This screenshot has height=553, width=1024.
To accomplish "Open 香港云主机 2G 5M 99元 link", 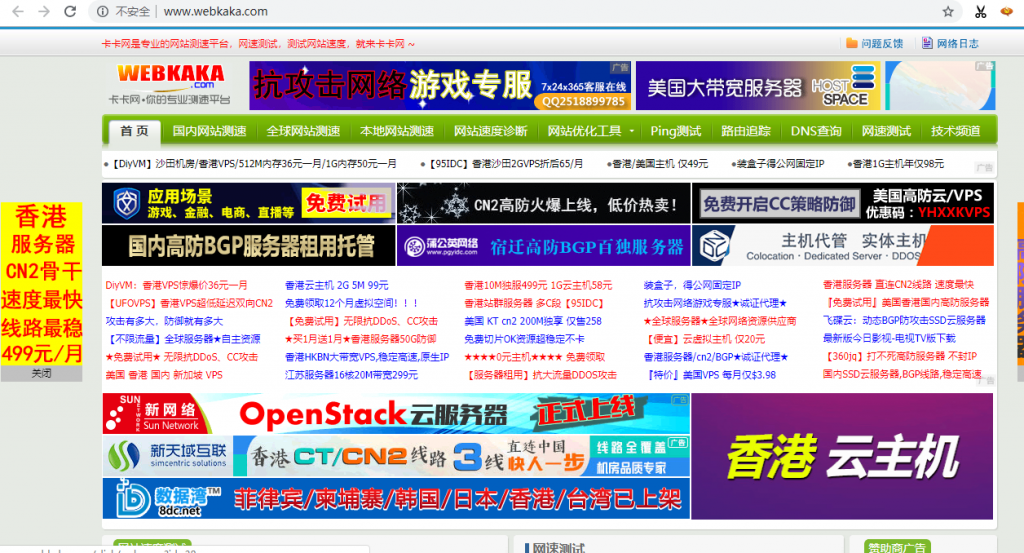I will pos(336,285).
